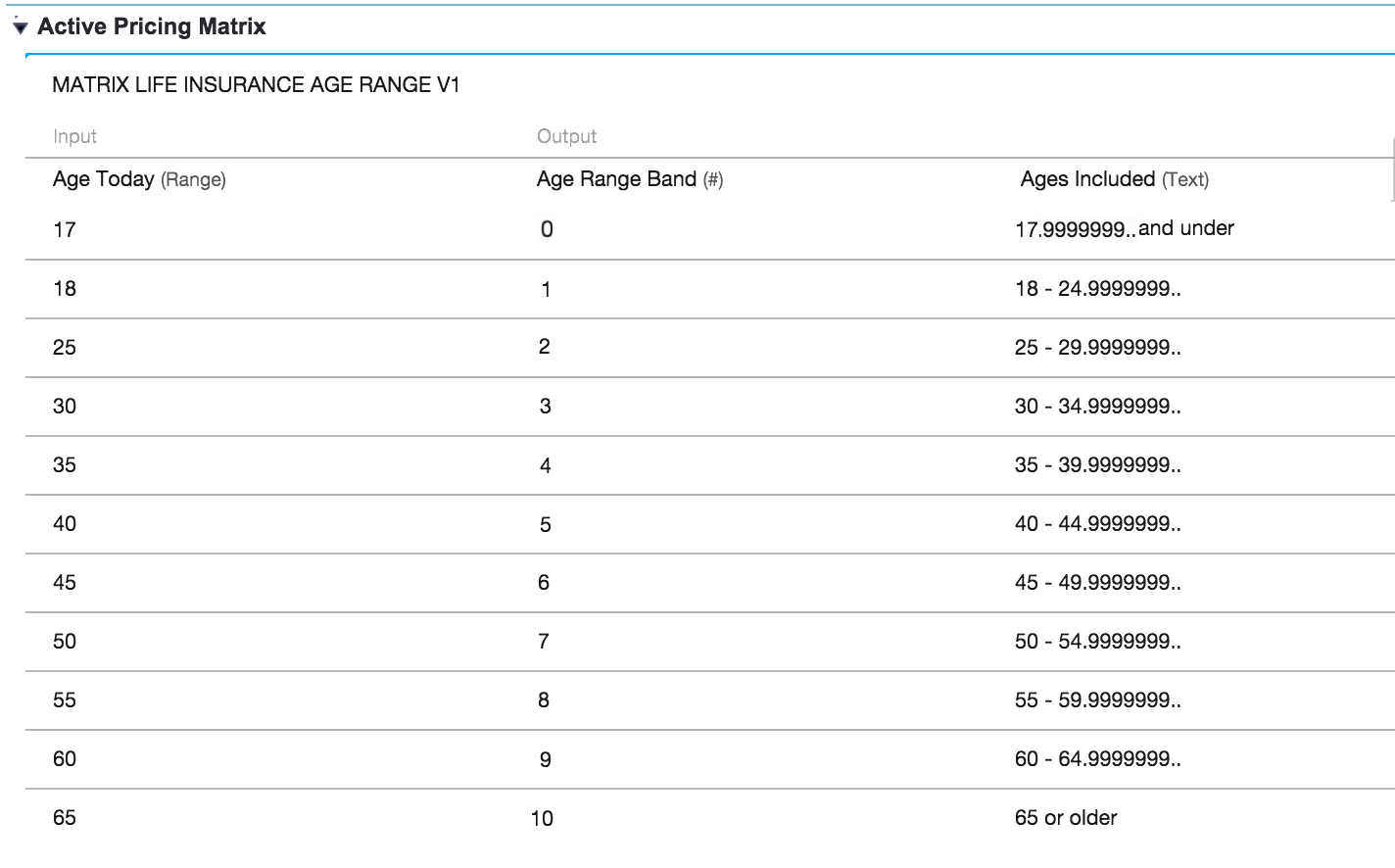Click Age Range Band value 1
Screen dimensions: 1395x868
[546, 289]
